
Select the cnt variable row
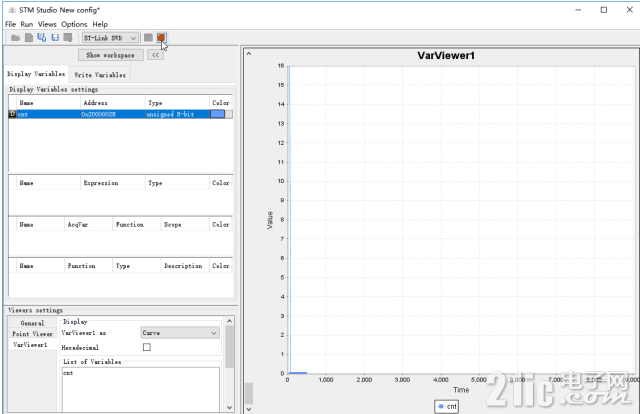(x=120, y=114)
